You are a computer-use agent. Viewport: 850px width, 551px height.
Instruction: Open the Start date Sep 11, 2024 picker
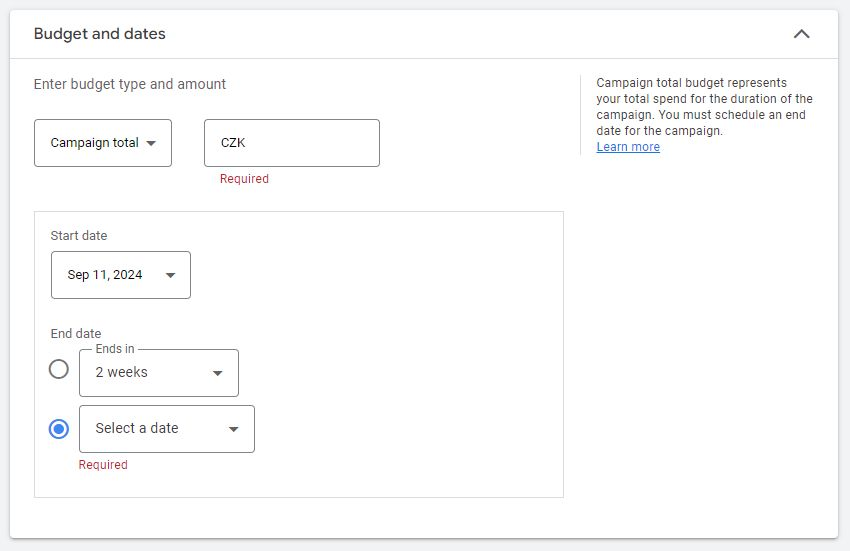coord(120,275)
